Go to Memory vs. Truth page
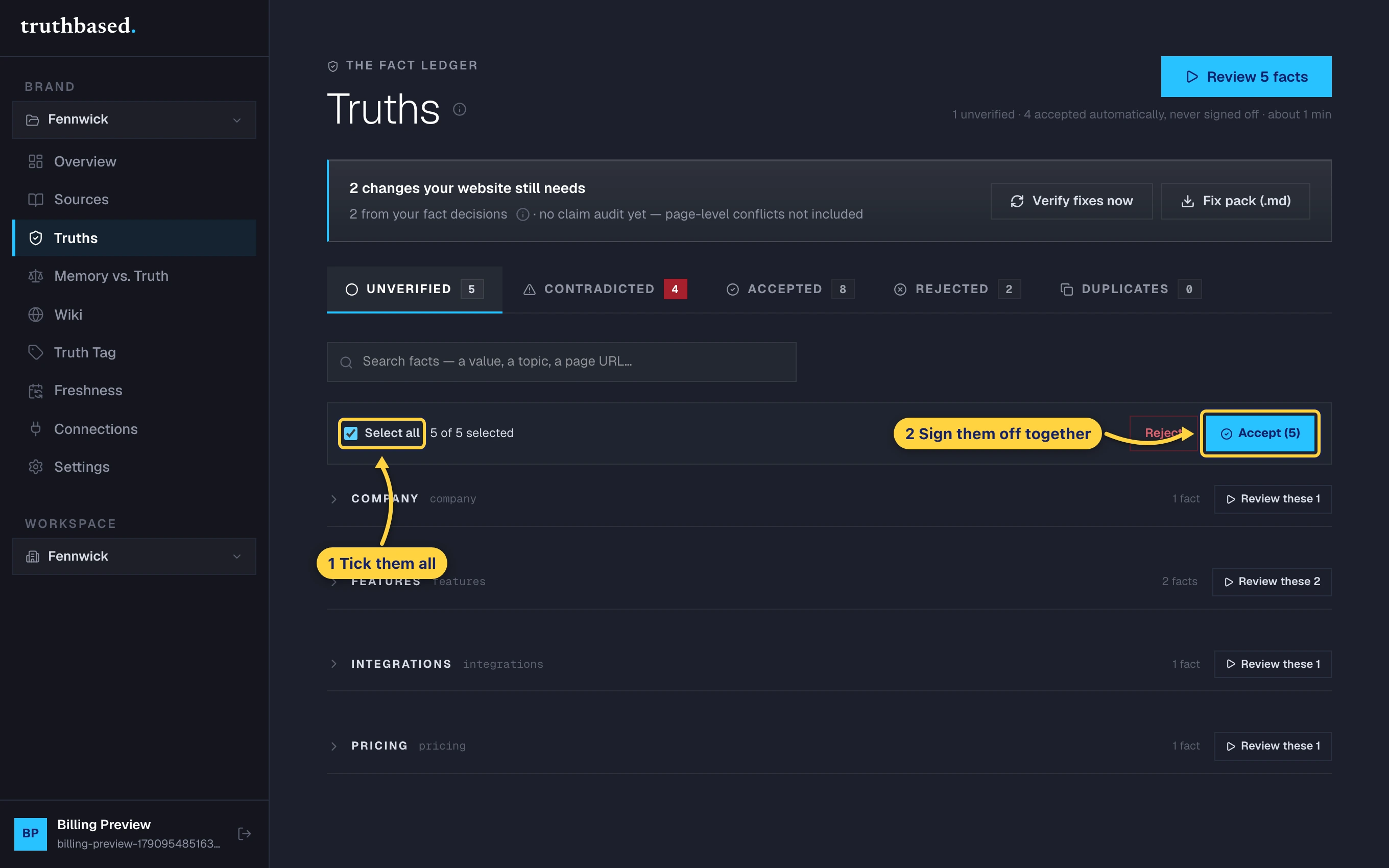 click(x=134, y=276)
